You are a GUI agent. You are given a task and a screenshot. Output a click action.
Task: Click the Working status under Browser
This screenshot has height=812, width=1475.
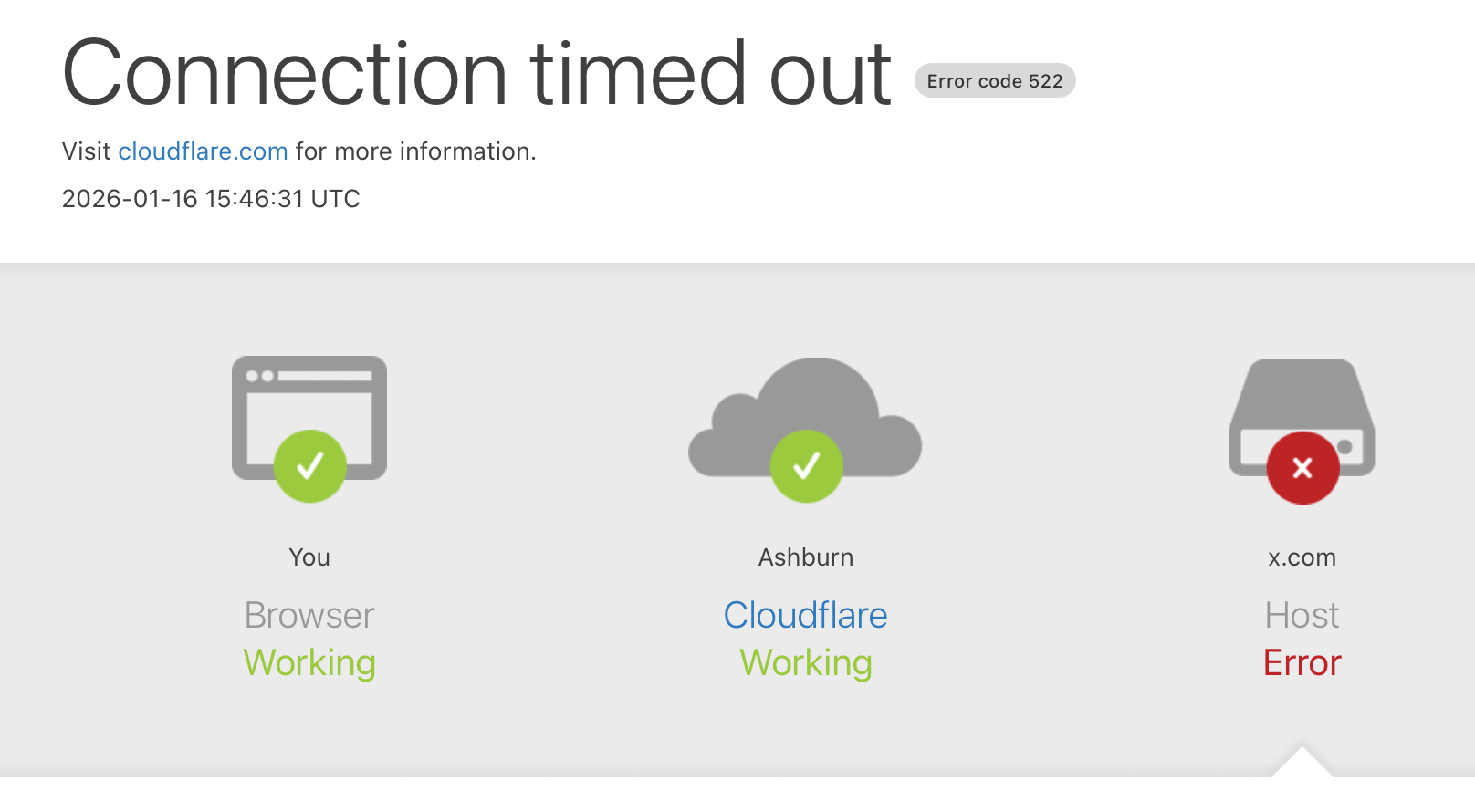[x=309, y=663]
